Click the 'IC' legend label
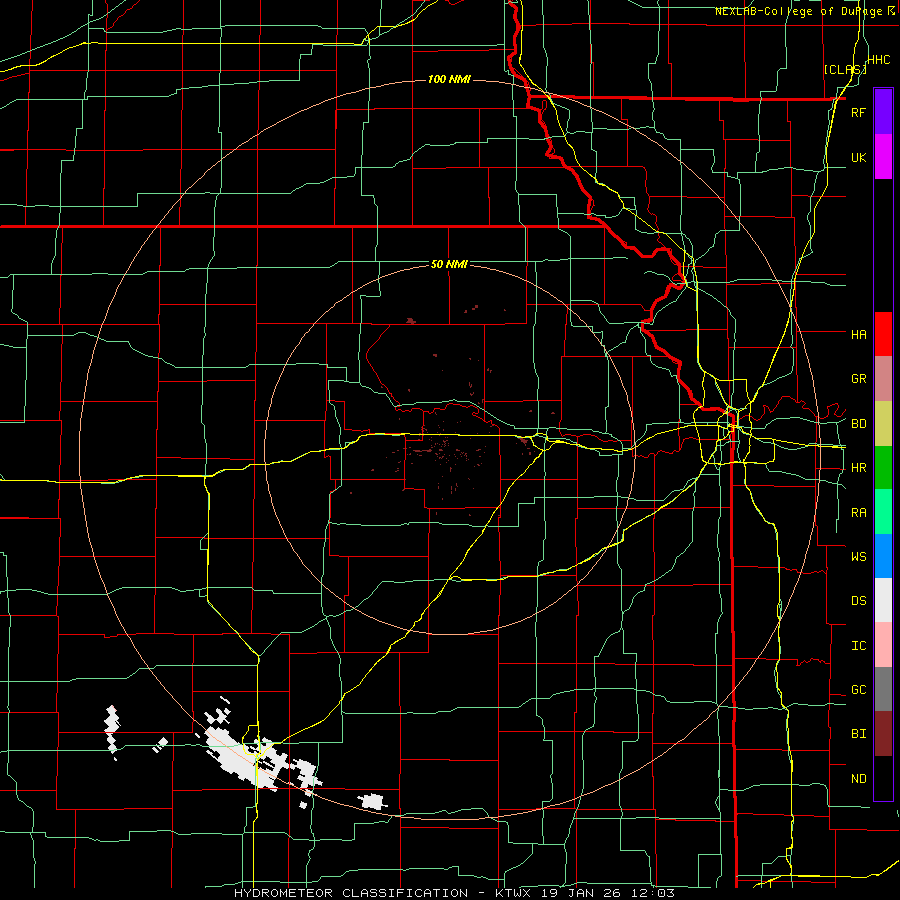900x900 pixels. [x=858, y=646]
